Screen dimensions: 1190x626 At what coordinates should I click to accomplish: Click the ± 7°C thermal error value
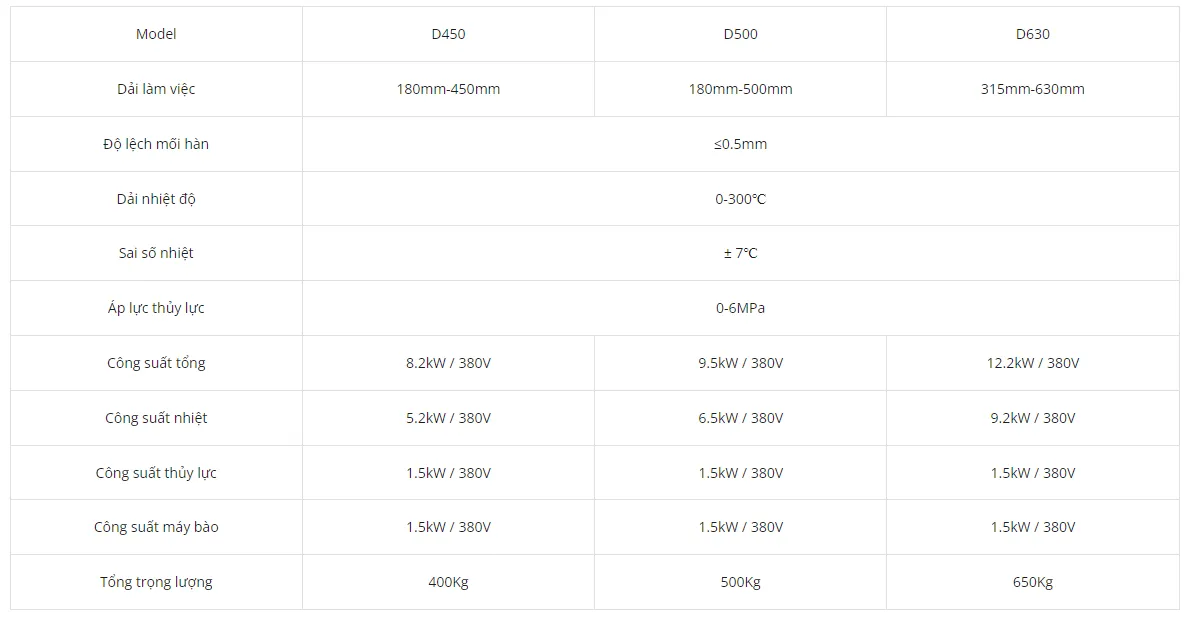[740, 253]
